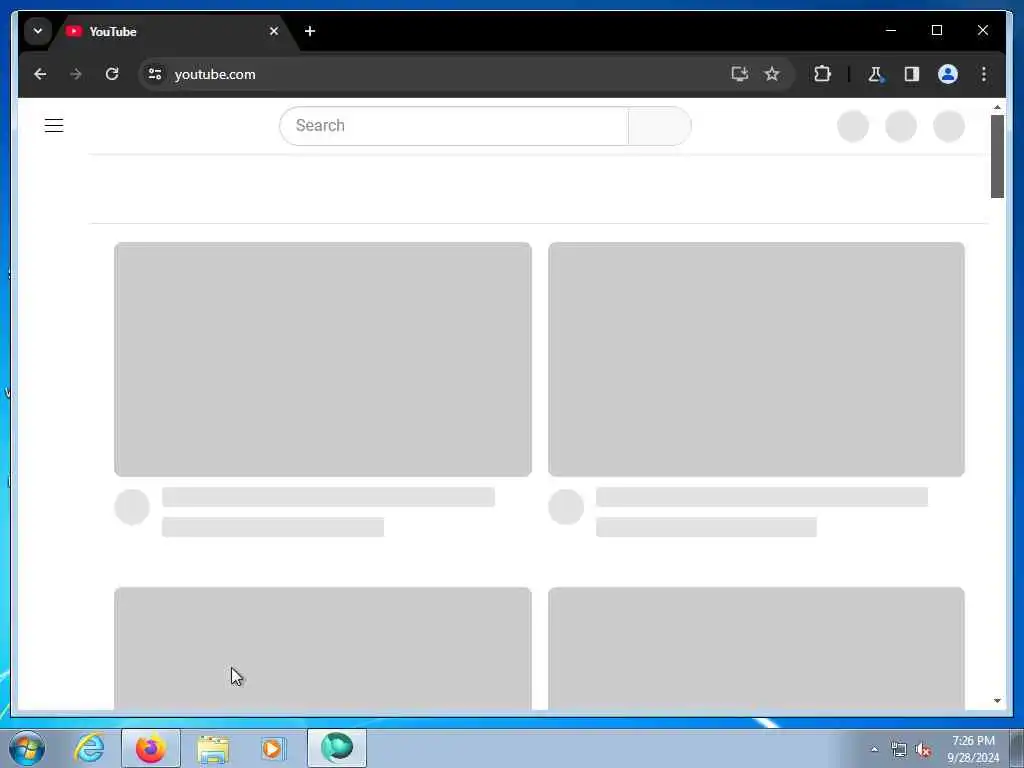
Task: Open Chrome Labs flask icon
Action: 876,74
